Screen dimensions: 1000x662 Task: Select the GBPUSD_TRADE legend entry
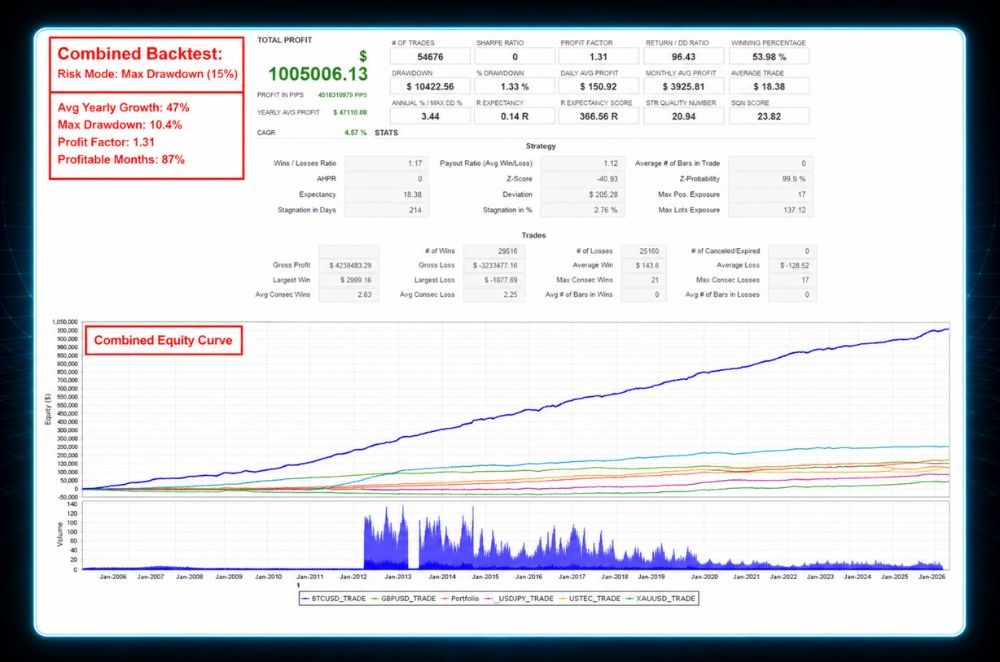[x=403, y=598]
